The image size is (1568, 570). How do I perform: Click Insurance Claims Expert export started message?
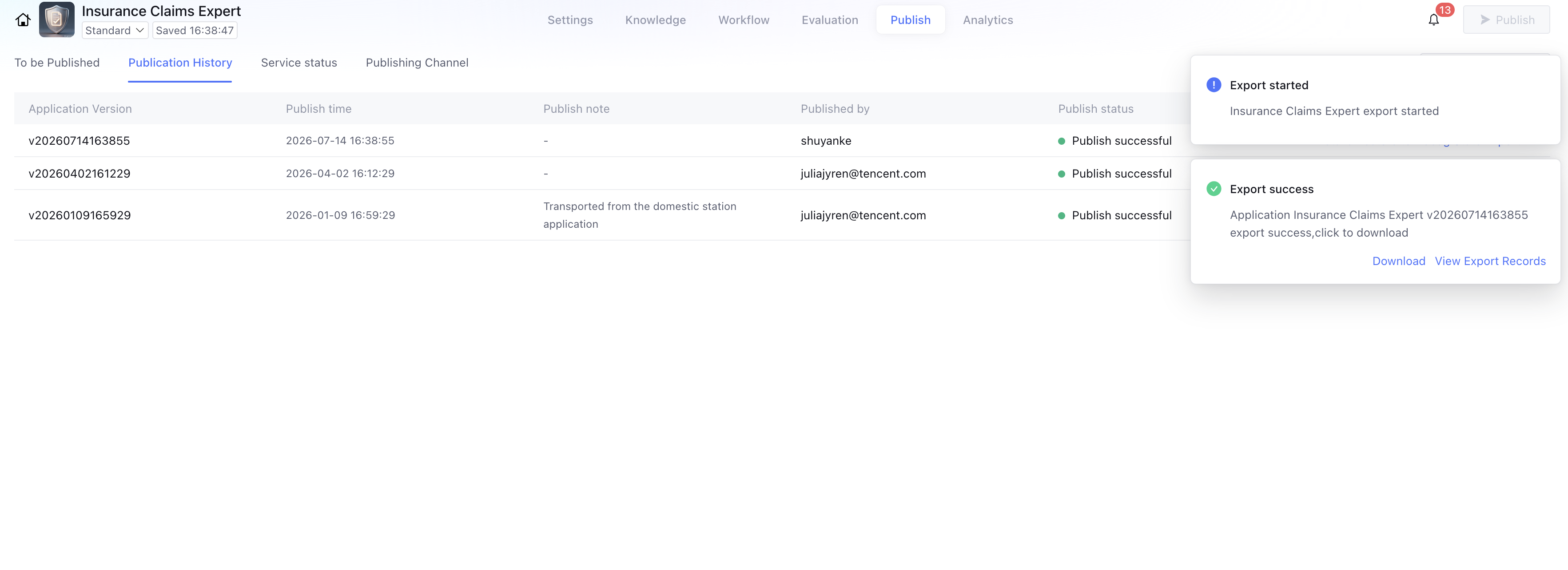[x=1333, y=111]
